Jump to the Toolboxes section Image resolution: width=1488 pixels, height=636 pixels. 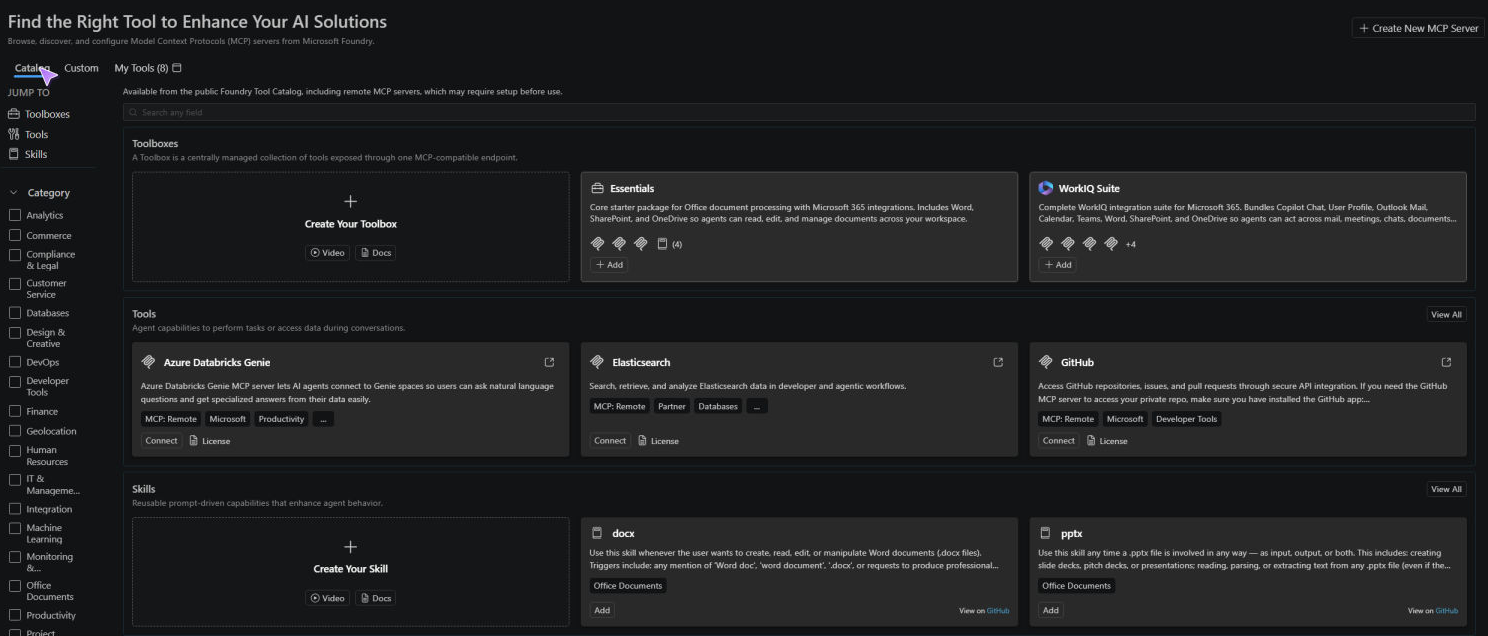(39, 114)
